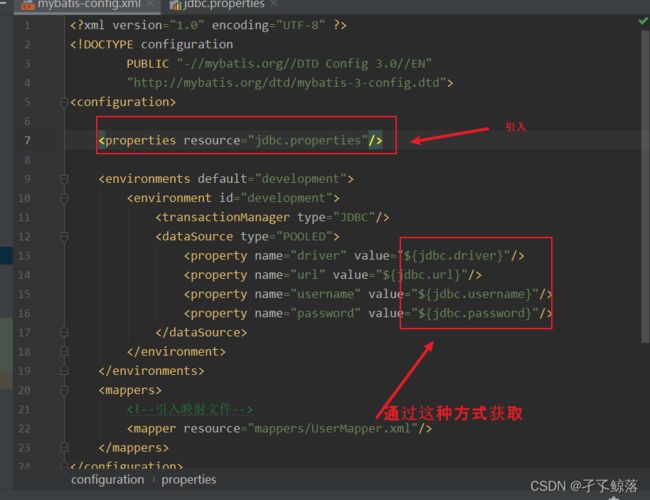Click the jdbc.properties file type icon
The width and height of the screenshot is (650, 500).
coord(176,5)
